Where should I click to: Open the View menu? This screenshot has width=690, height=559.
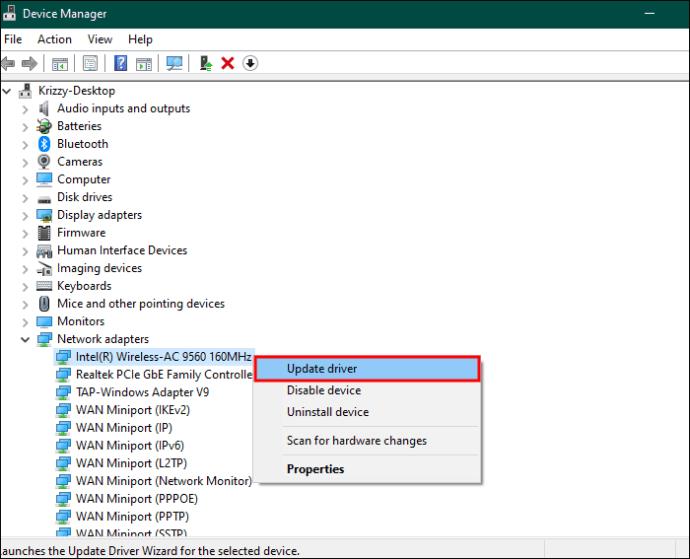click(x=100, y=39)
